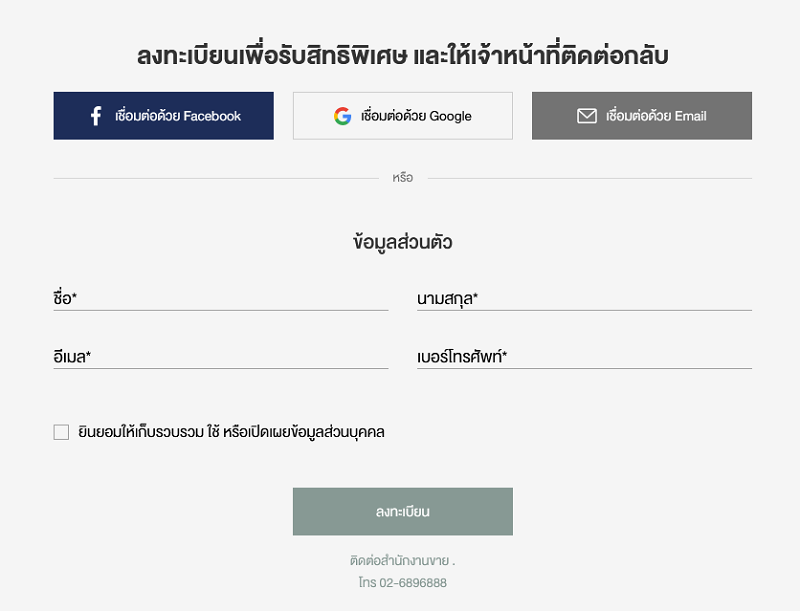Click into the นามสกุล surname field
This screenshot has width=800, height=611.
584,298
